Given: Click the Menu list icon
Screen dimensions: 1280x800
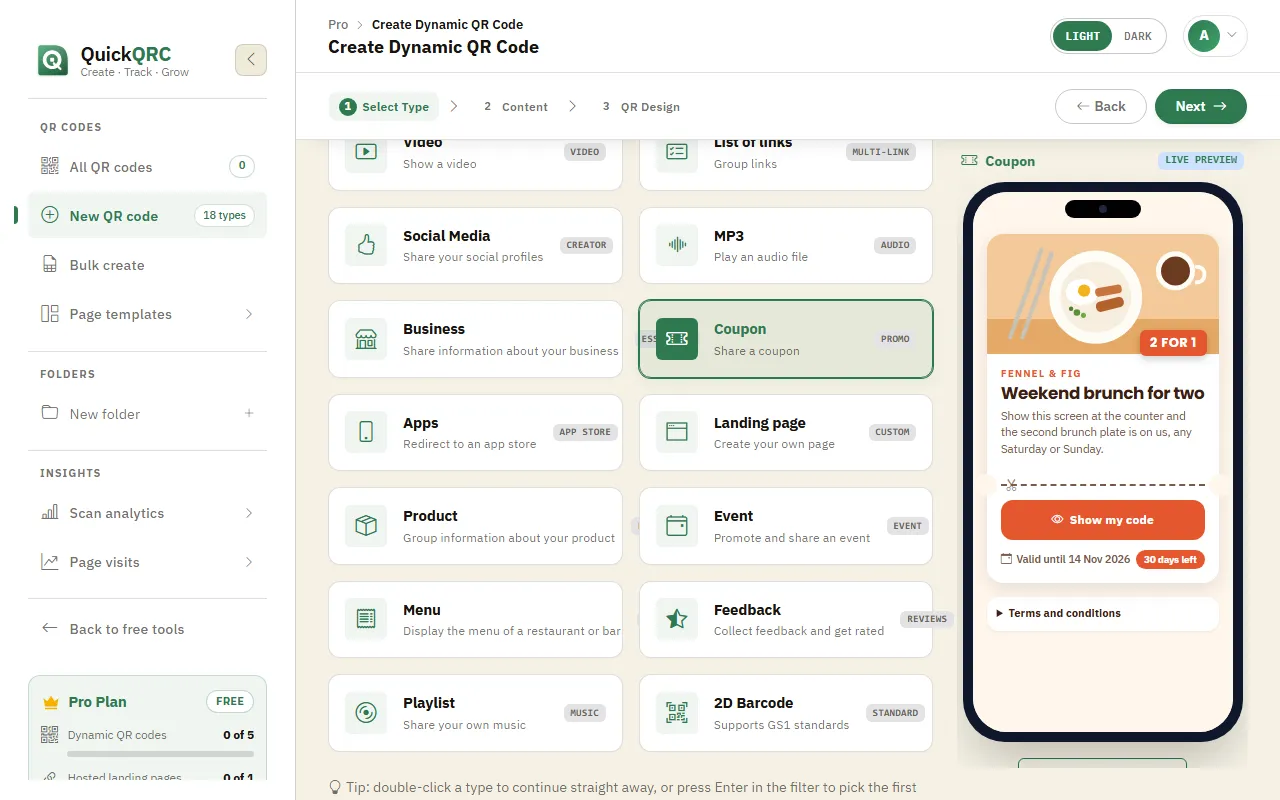Looking at the screenshot, I should click(366, 619).
